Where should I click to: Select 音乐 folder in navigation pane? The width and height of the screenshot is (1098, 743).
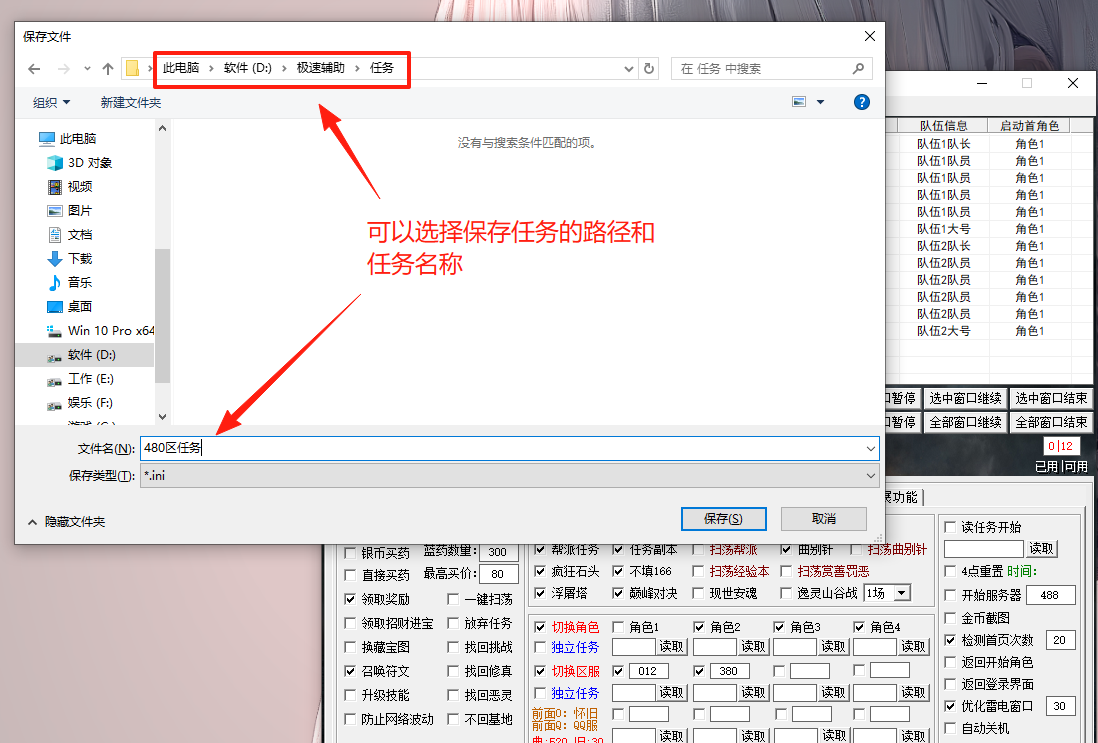point(80,282)
